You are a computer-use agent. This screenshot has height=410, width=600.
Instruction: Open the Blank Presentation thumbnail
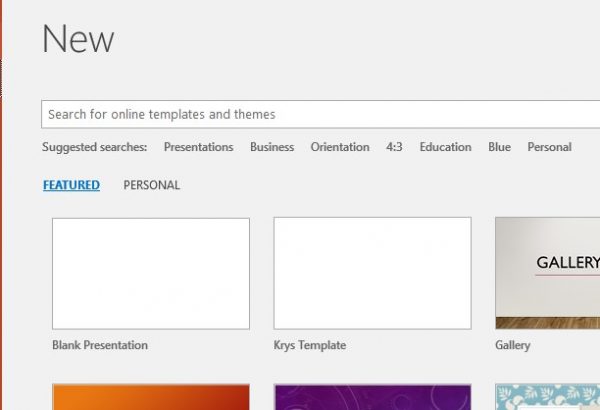pyautogui.click(x=151, y=273)
